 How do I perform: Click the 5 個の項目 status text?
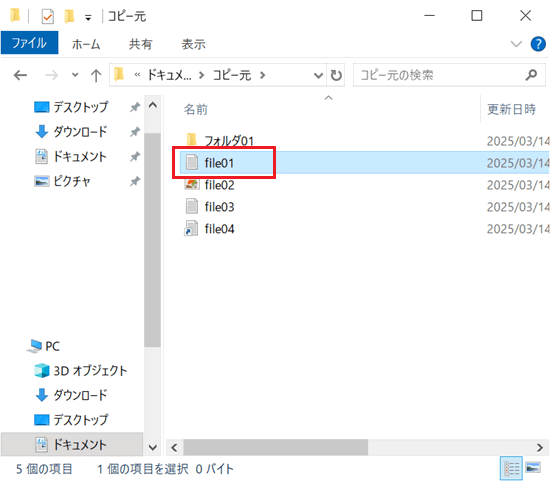44,469
